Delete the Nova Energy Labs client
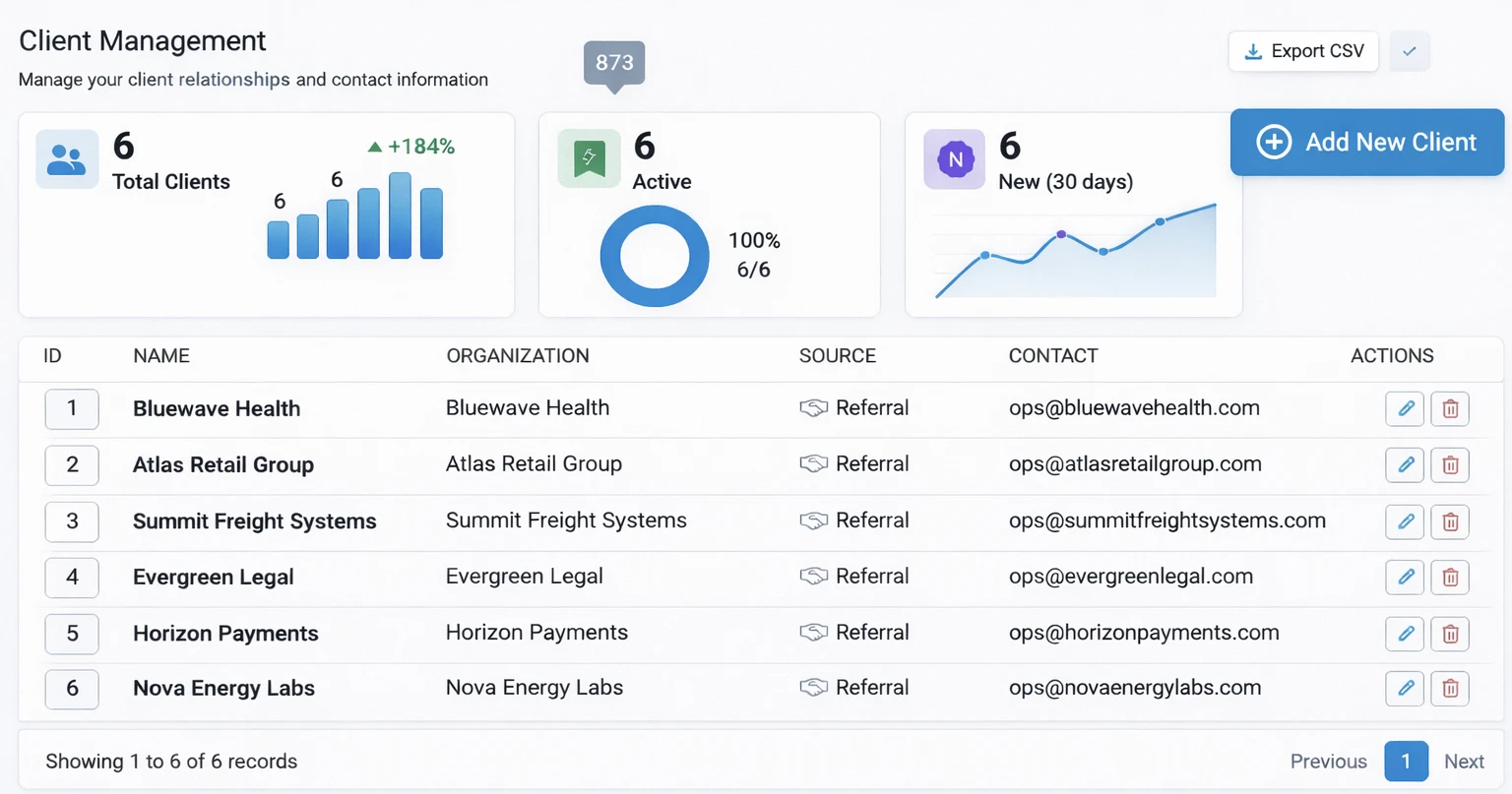Image resolution: width=1512 pixels, height=794 pixels. click(1450, 689)
